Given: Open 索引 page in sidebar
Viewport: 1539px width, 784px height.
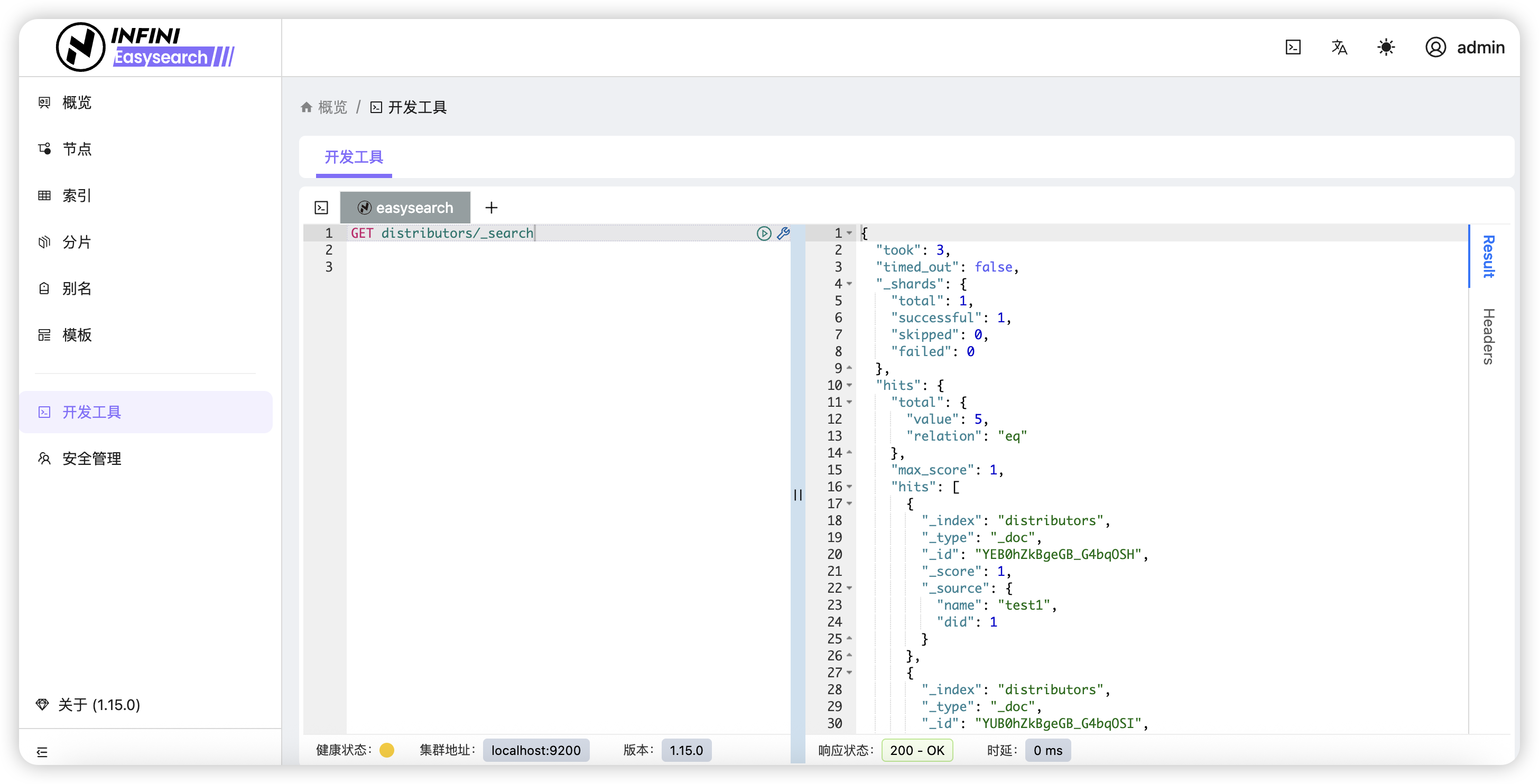Looking at the screenshot, I should coord(77,195).
